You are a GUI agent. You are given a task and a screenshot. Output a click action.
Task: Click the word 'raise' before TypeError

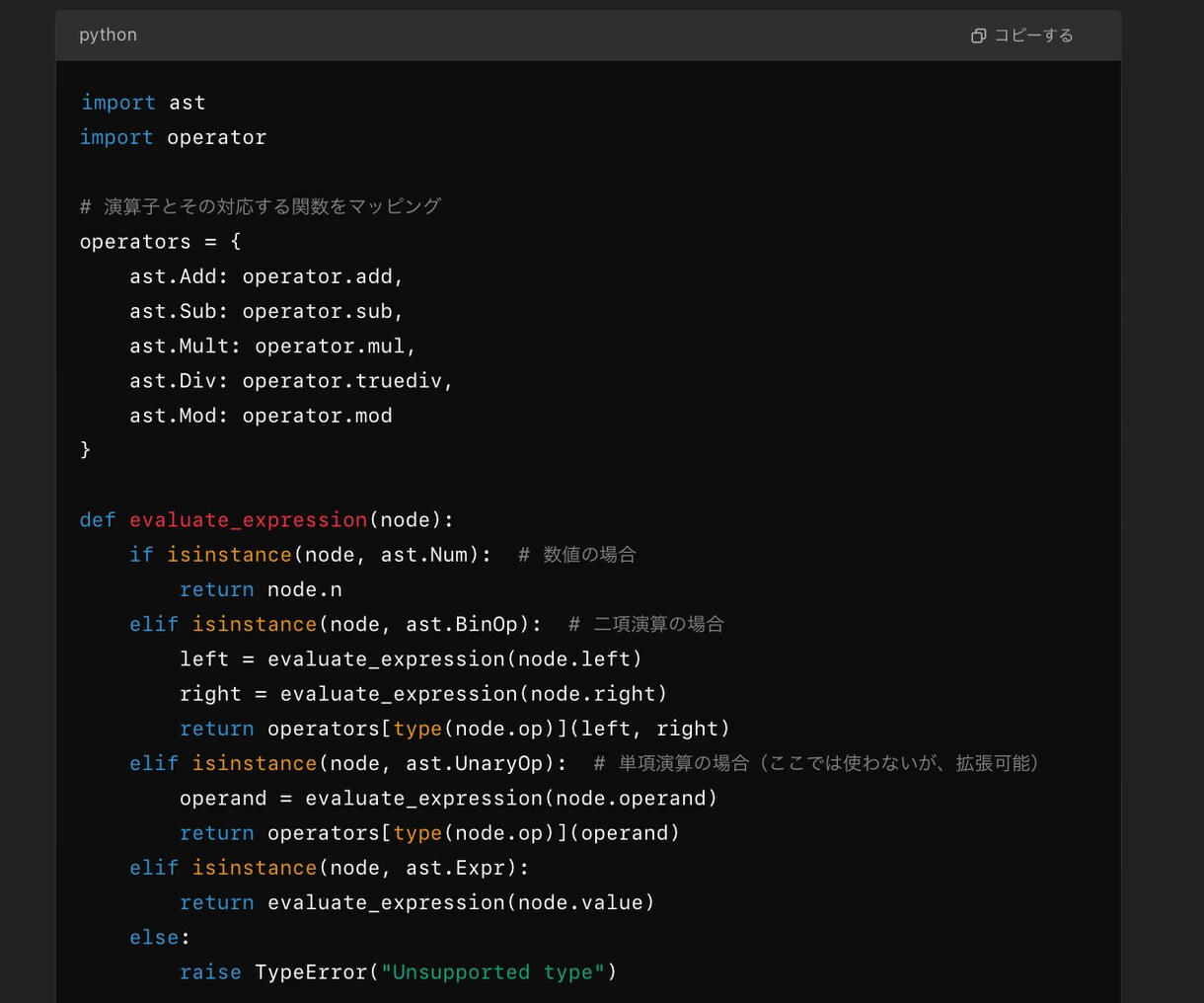click(210, 972)
